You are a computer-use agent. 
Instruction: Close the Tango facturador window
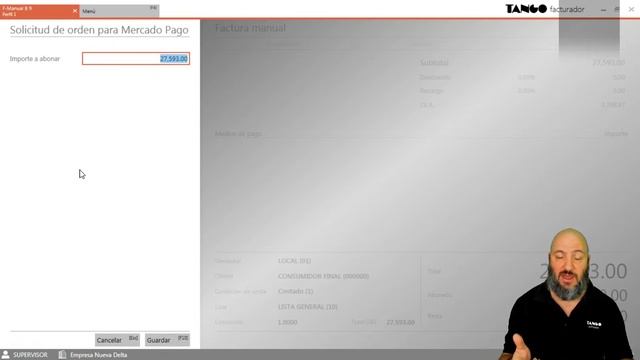pos(631,9)
